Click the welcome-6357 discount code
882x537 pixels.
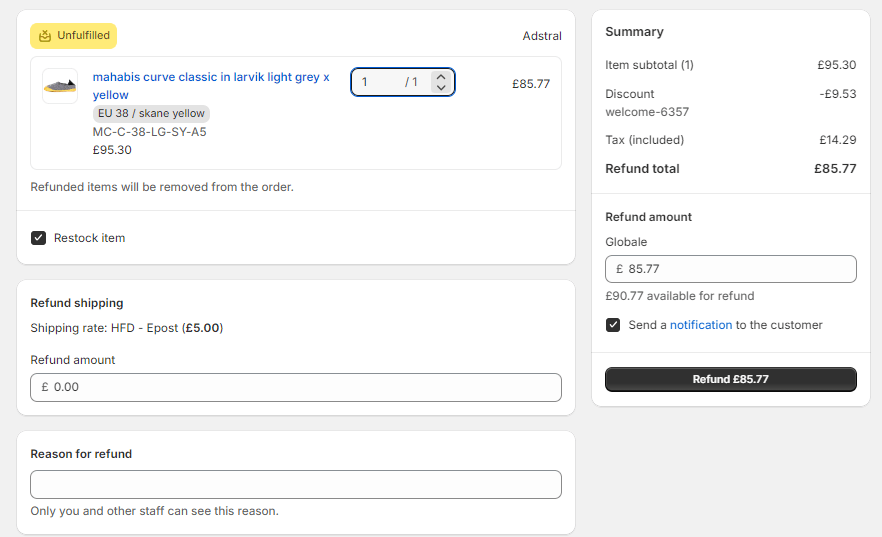click(647, 112)
